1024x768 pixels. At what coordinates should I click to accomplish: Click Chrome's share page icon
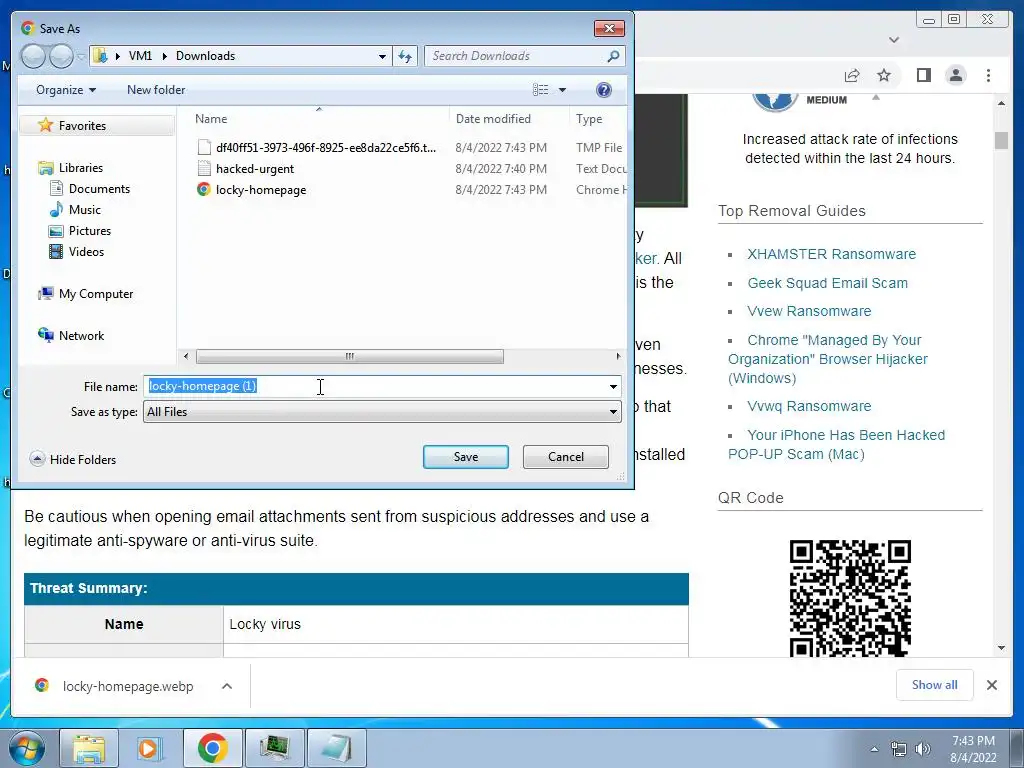click(x=852, y=76)
